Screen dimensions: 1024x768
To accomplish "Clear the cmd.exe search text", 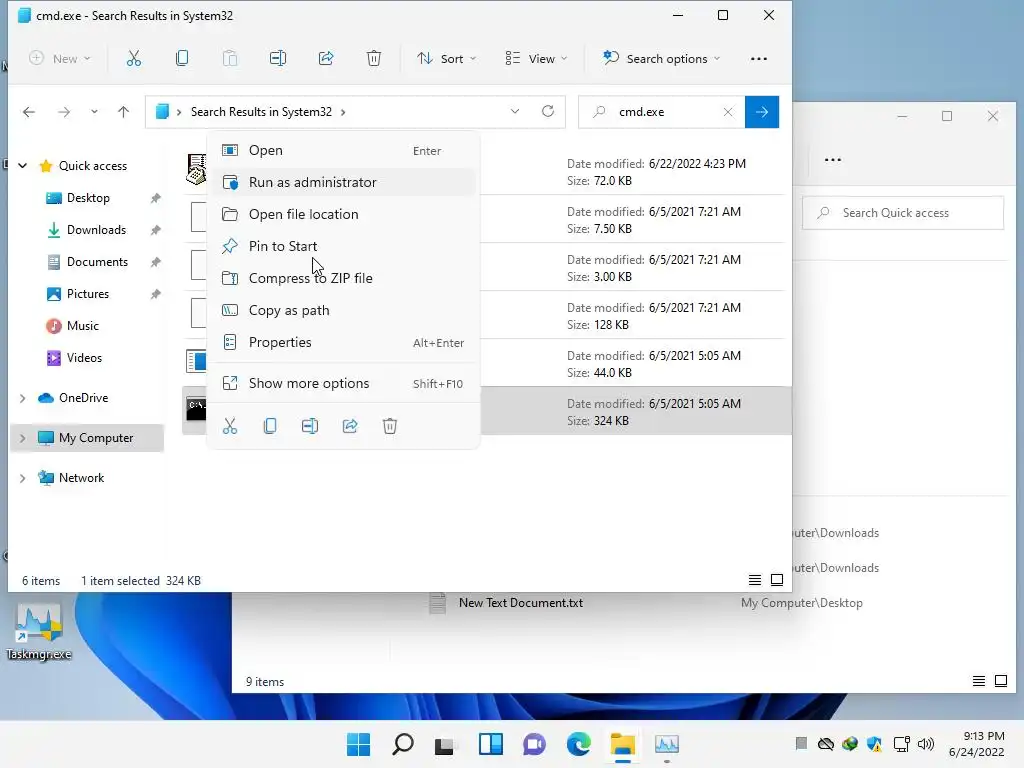I will coord(728,112).
